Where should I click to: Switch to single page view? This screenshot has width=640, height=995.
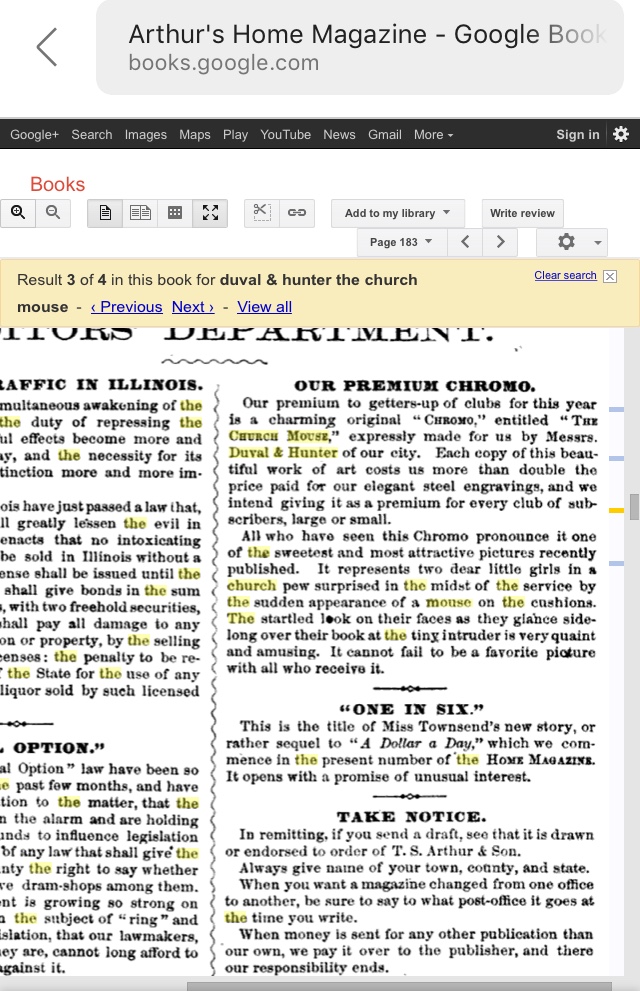click(105, 213)
